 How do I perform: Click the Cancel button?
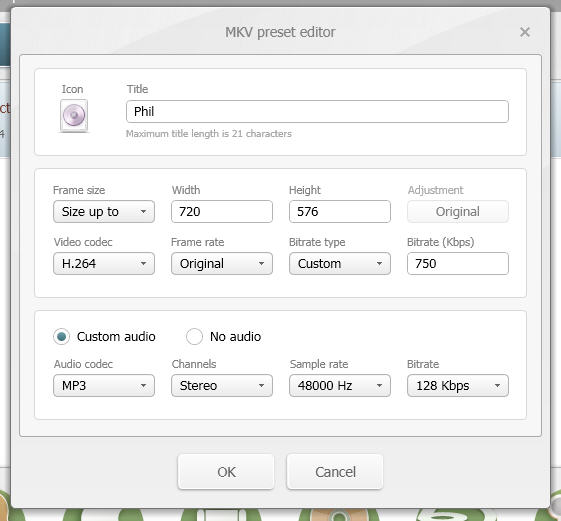pos(335,472)
